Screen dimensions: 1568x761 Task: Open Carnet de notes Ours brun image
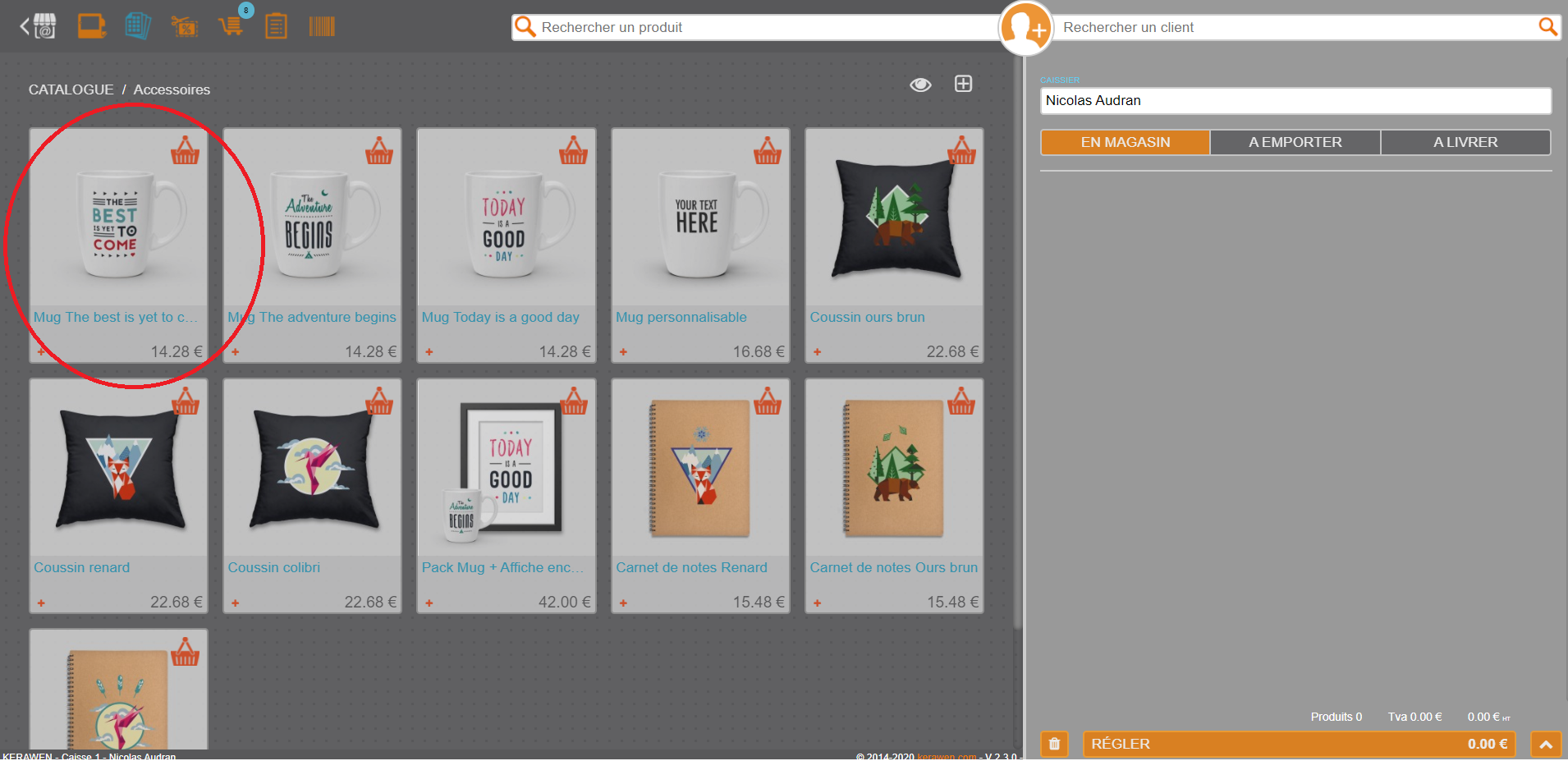pos(895,468)
